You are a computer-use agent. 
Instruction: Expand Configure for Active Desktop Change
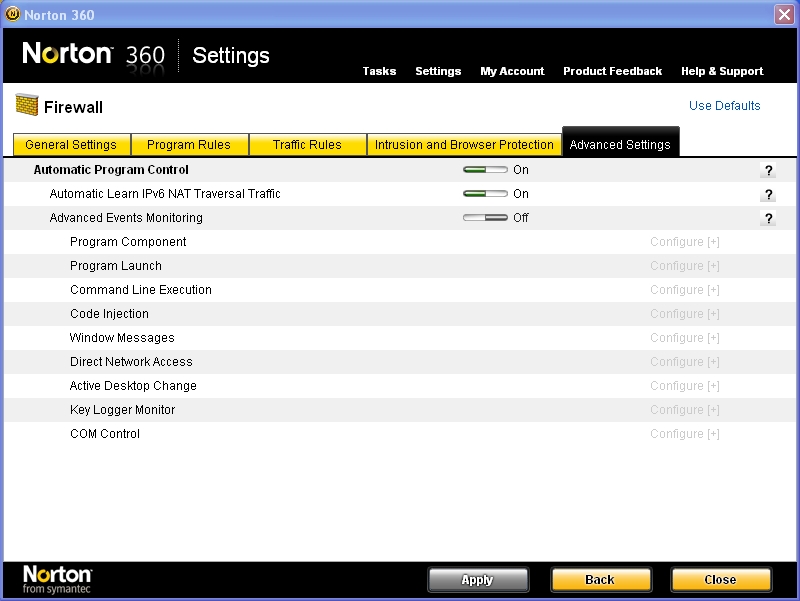pyautogui.click(x=685, y=386)
